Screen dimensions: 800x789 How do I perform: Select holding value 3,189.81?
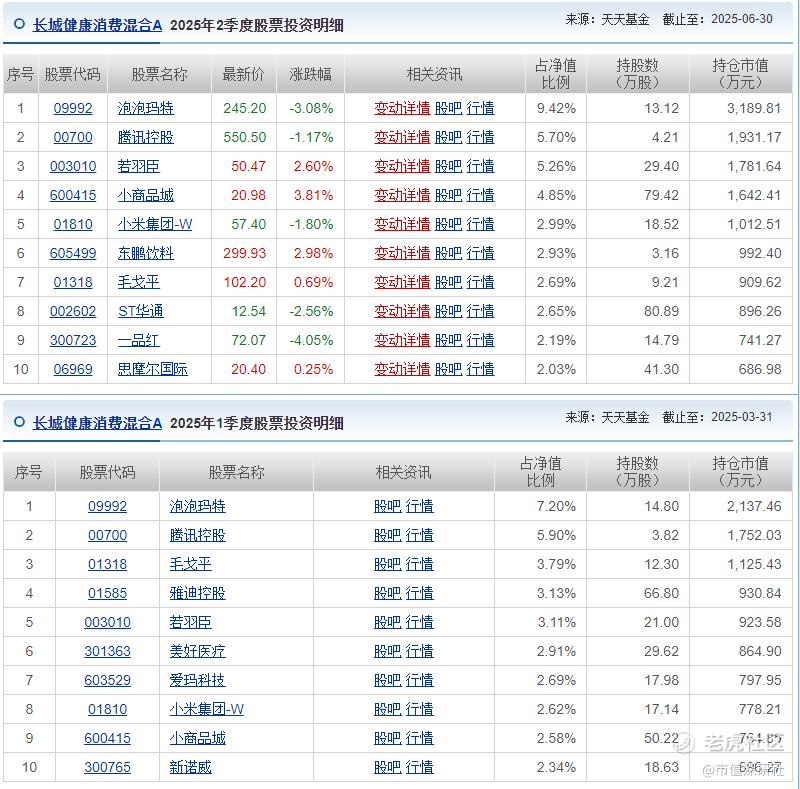pos(754,108)
